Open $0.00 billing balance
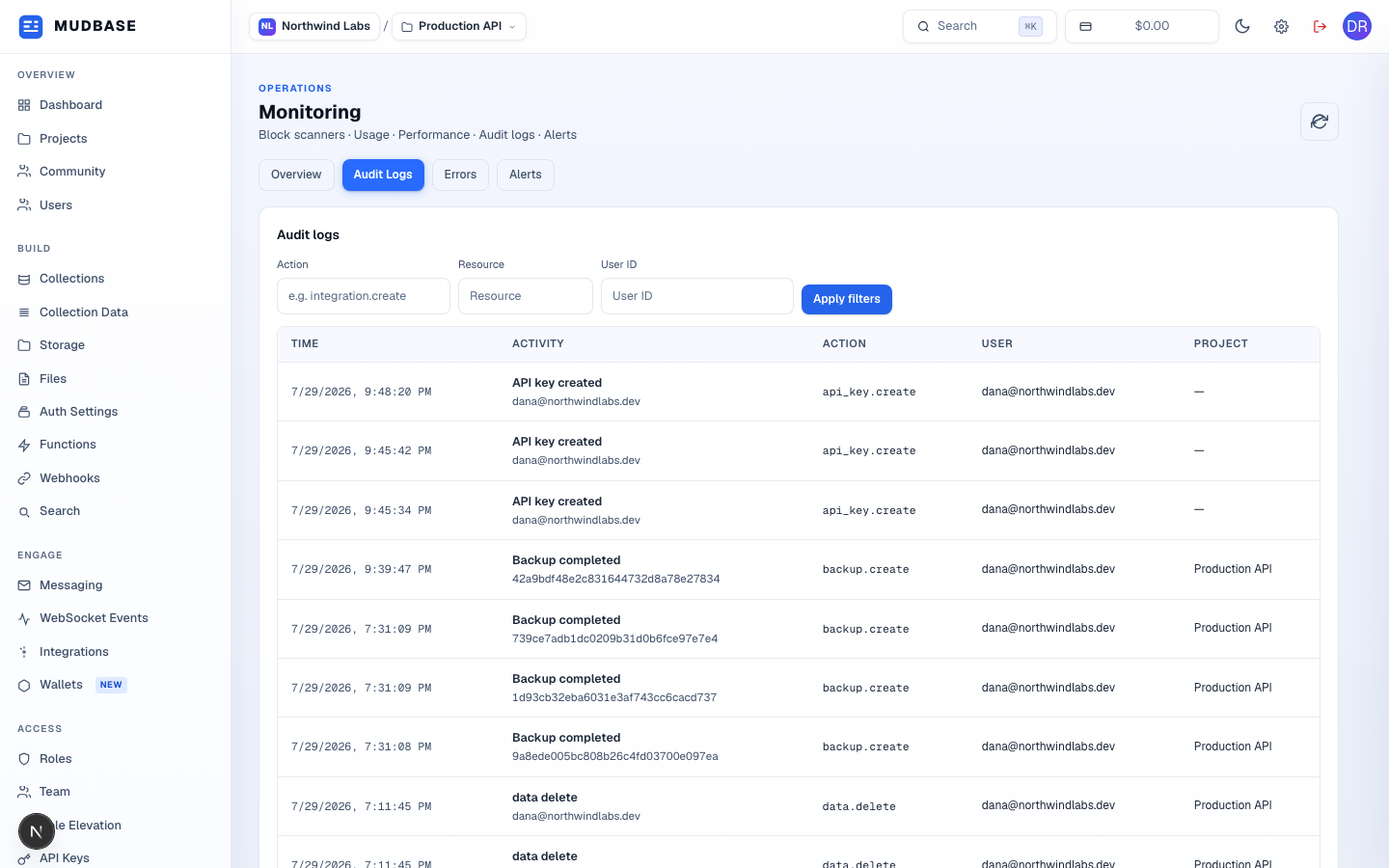Viewport: 1389px width, 868px height. [1142, 26]
